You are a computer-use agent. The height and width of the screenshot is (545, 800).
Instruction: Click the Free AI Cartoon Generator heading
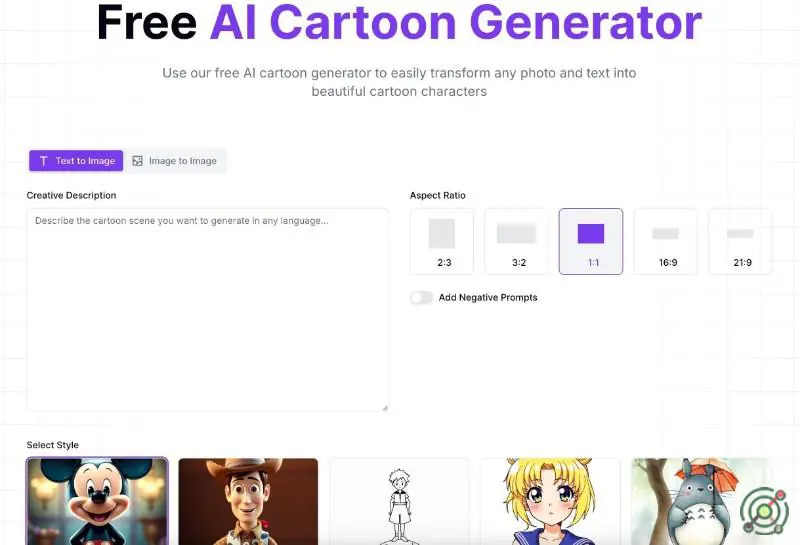(399, 22)
